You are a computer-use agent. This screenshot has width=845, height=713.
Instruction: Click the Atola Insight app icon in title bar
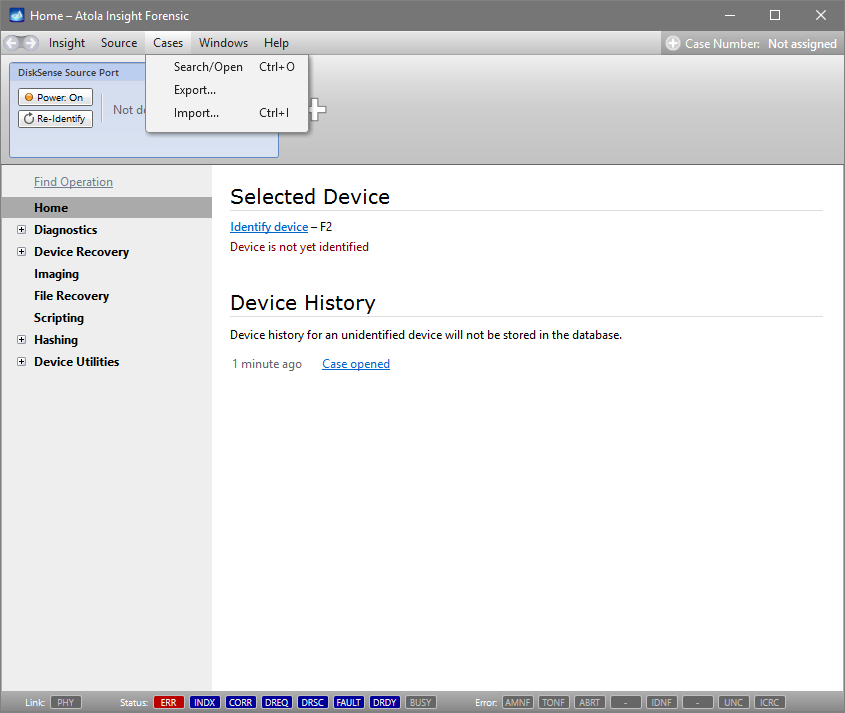point(17,16)
